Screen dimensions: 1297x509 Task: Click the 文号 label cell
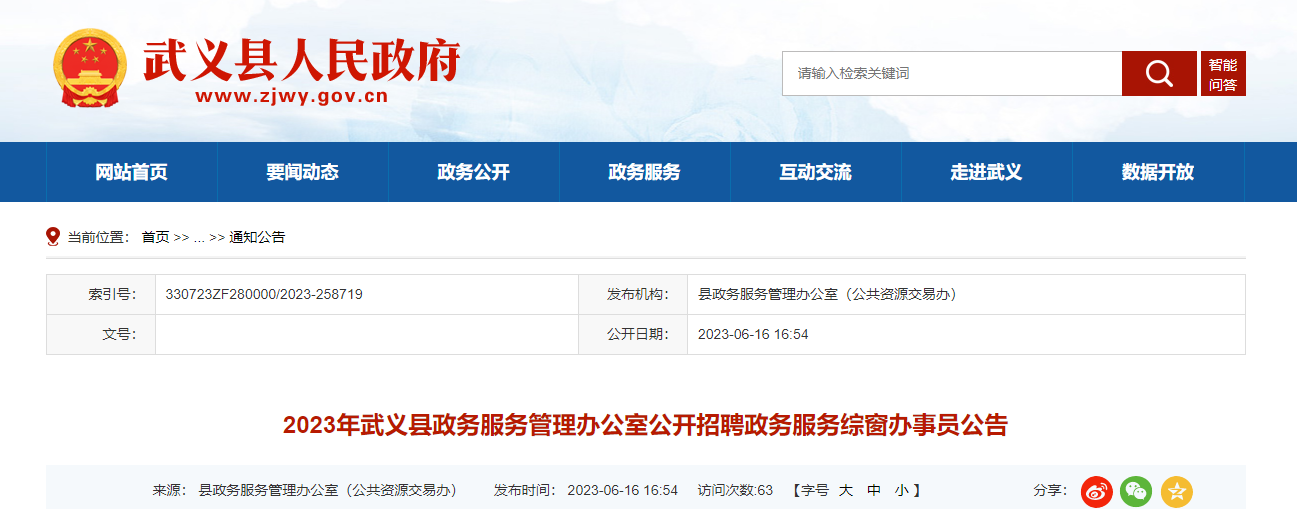(x=101, y=334)
